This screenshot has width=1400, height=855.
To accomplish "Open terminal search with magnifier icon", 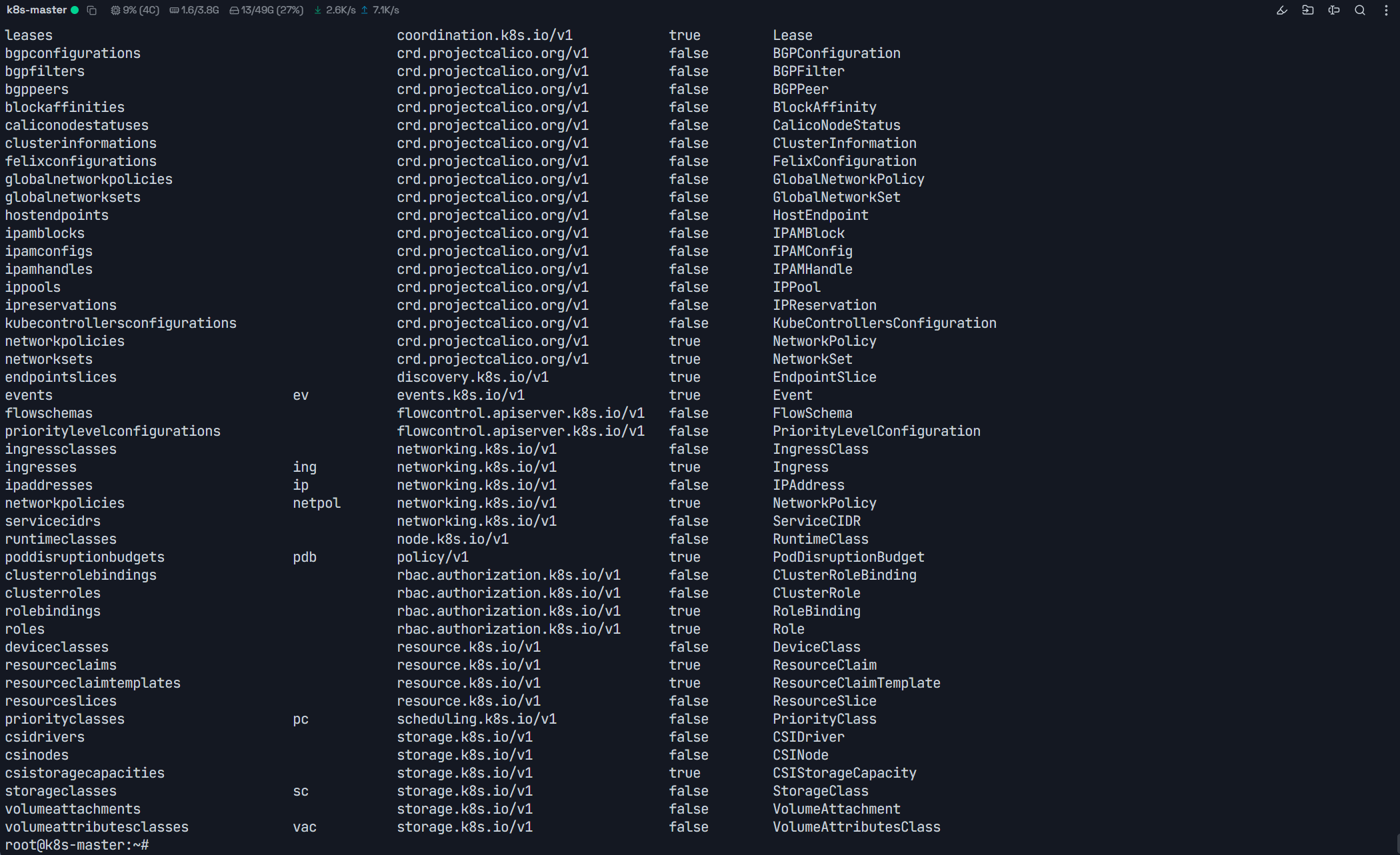I will tap(1360, 10).
